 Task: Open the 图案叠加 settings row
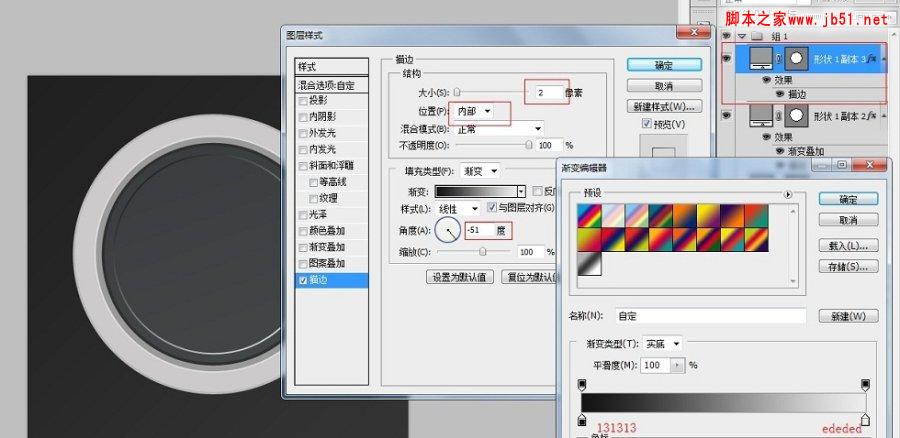331,263
